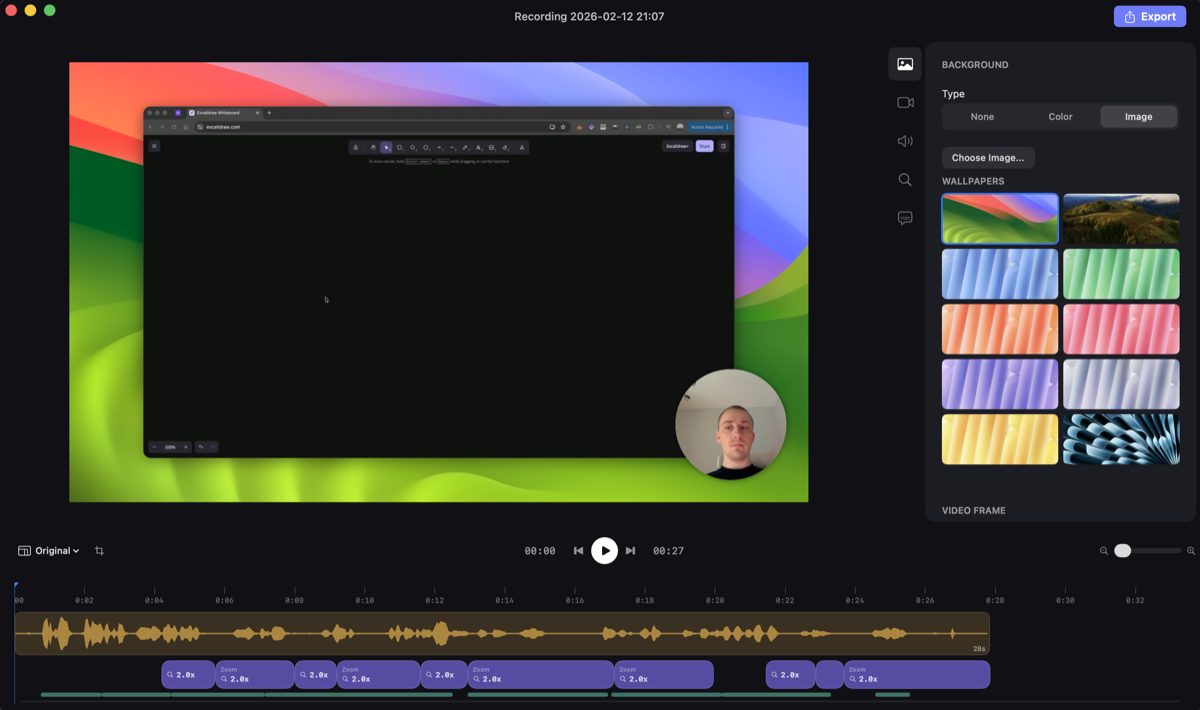Switch background Type to None
Screen dimensions: 1200x710
pos(981,116)
